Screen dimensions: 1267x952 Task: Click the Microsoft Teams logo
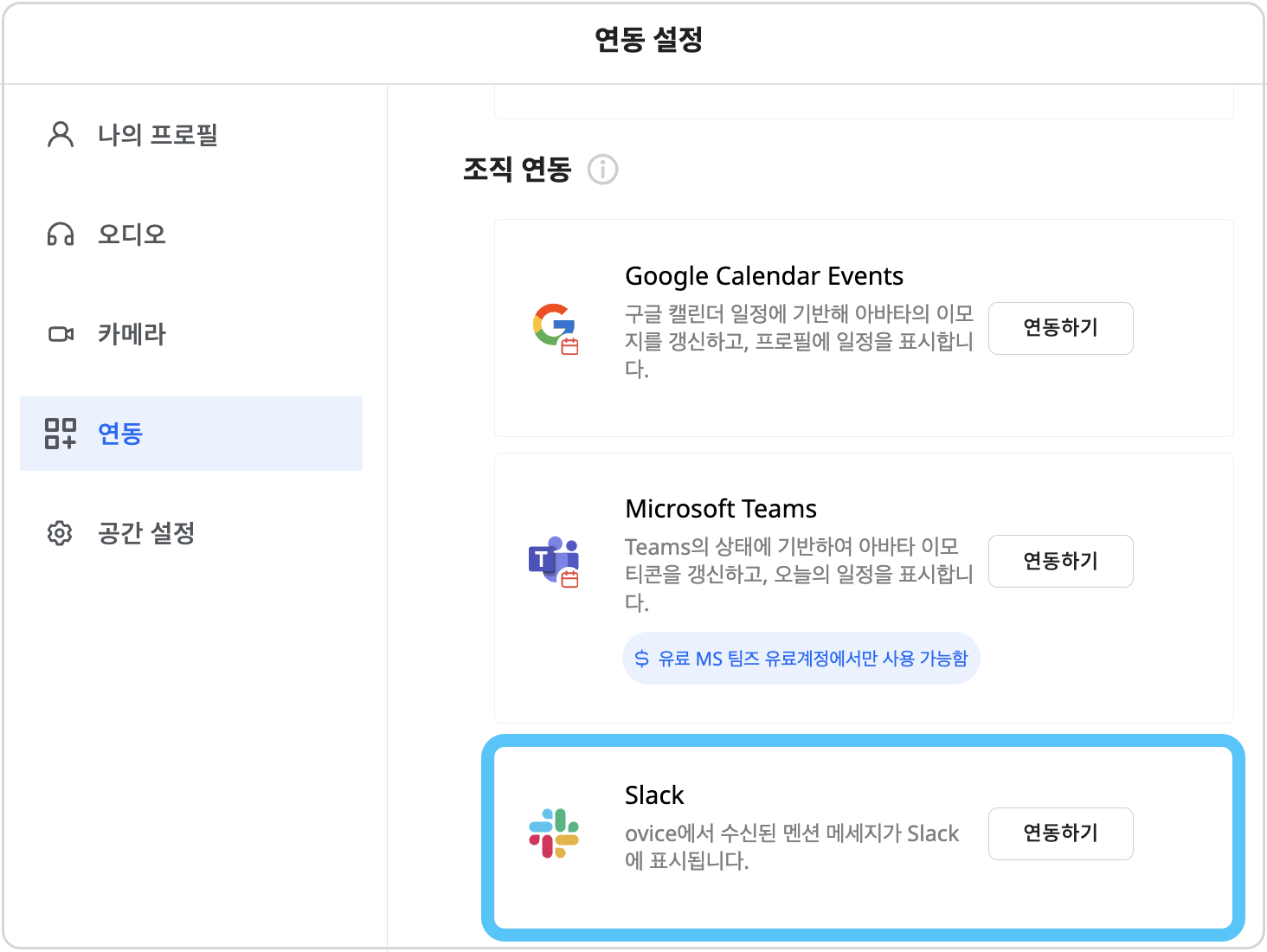pyautogui.click(x=554, y=562)
